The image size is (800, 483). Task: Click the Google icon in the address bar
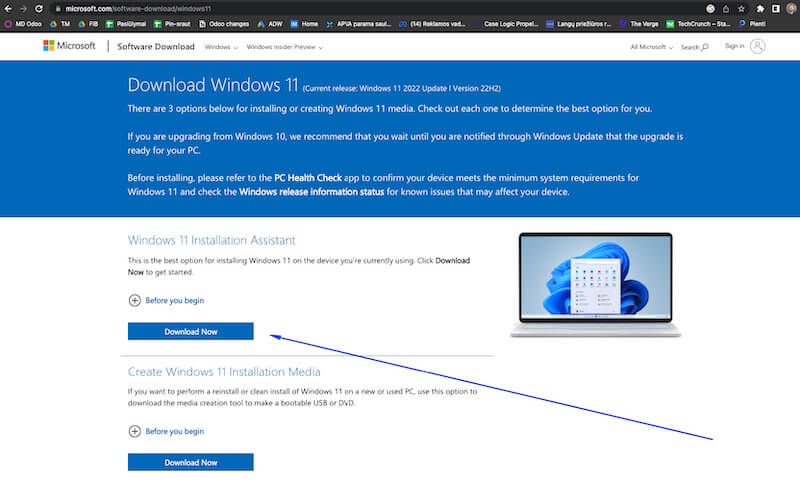(x=710, y=9)
